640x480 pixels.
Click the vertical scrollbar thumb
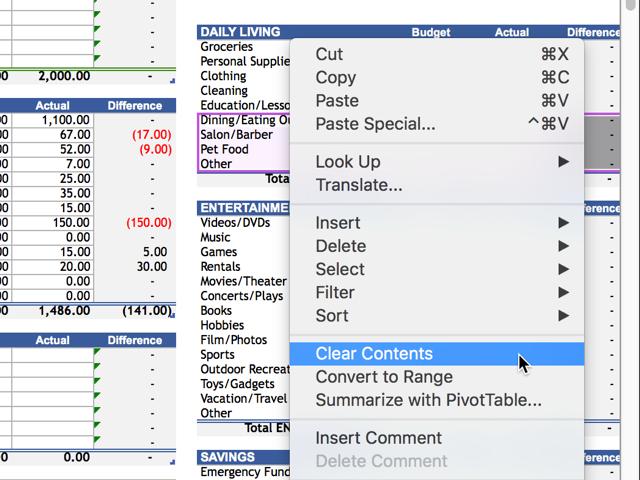[x=631, y=4]
